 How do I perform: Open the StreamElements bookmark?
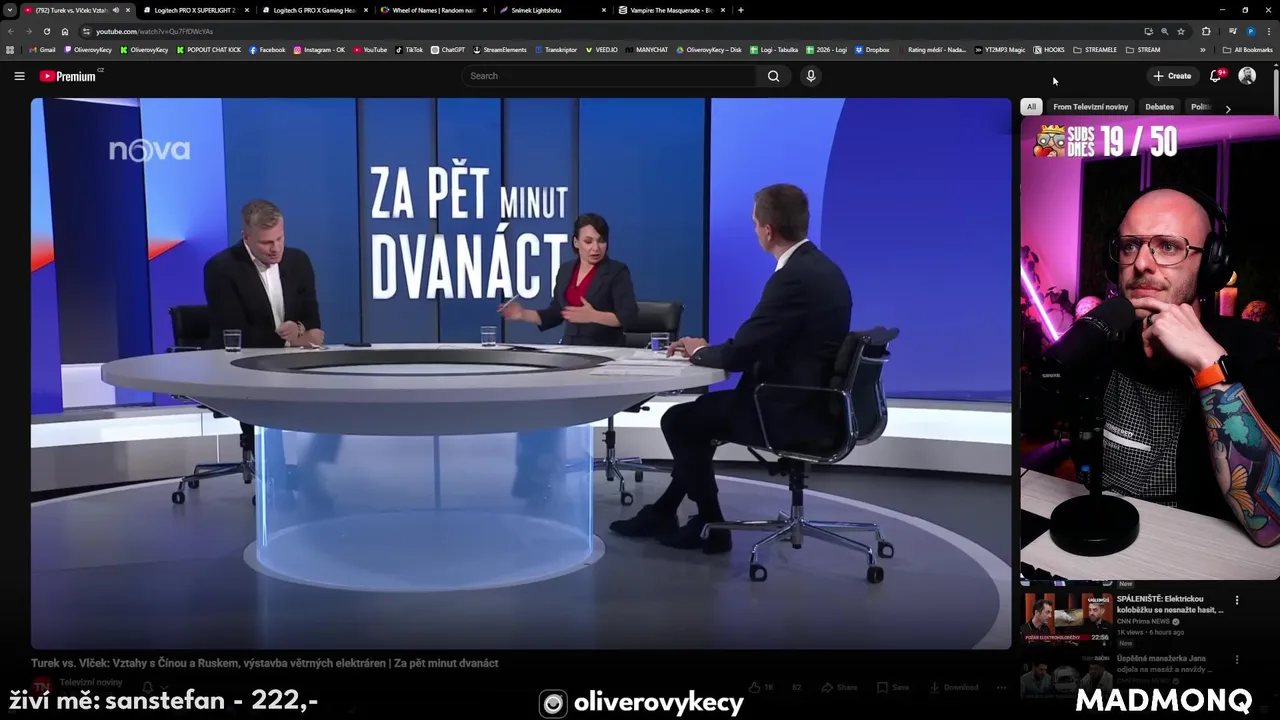tap(500, 49)
